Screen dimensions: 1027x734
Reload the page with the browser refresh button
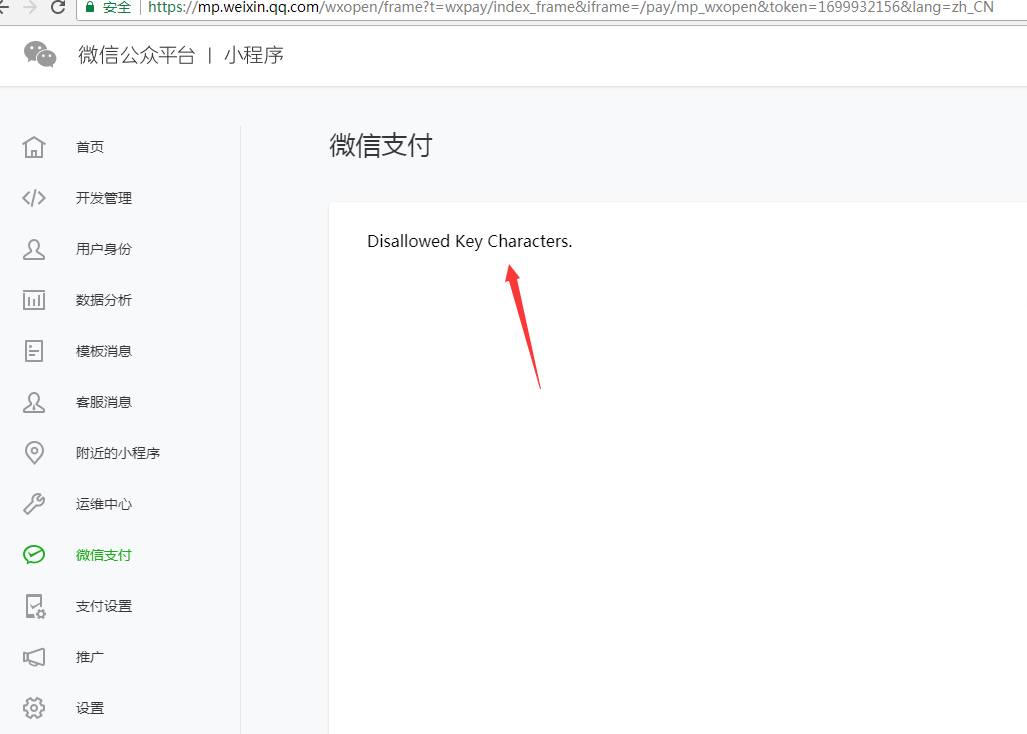pyautogui.click(x=58, y=7)
